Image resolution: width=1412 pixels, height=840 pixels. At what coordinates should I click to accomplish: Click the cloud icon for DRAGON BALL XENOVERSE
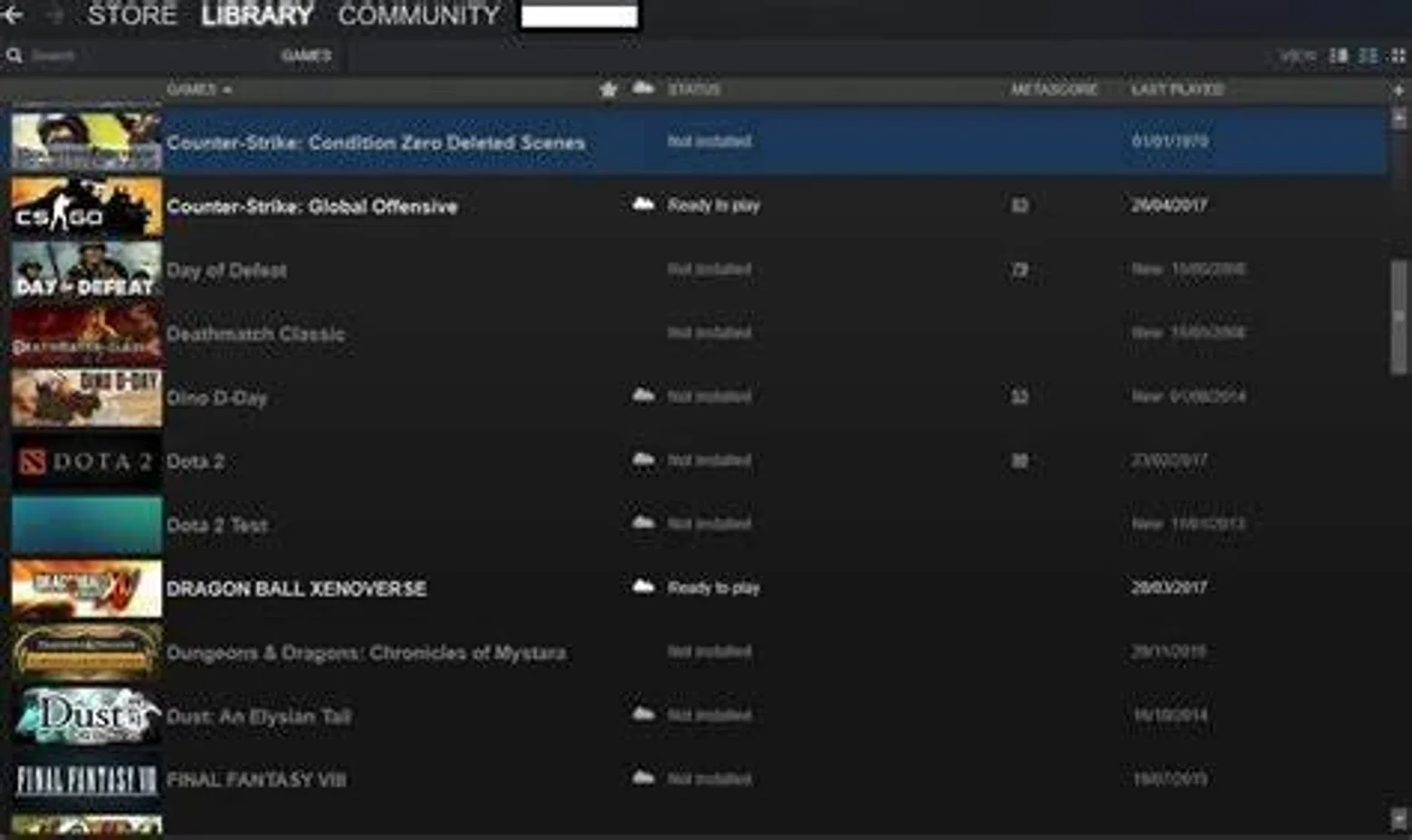coord(643,587)
